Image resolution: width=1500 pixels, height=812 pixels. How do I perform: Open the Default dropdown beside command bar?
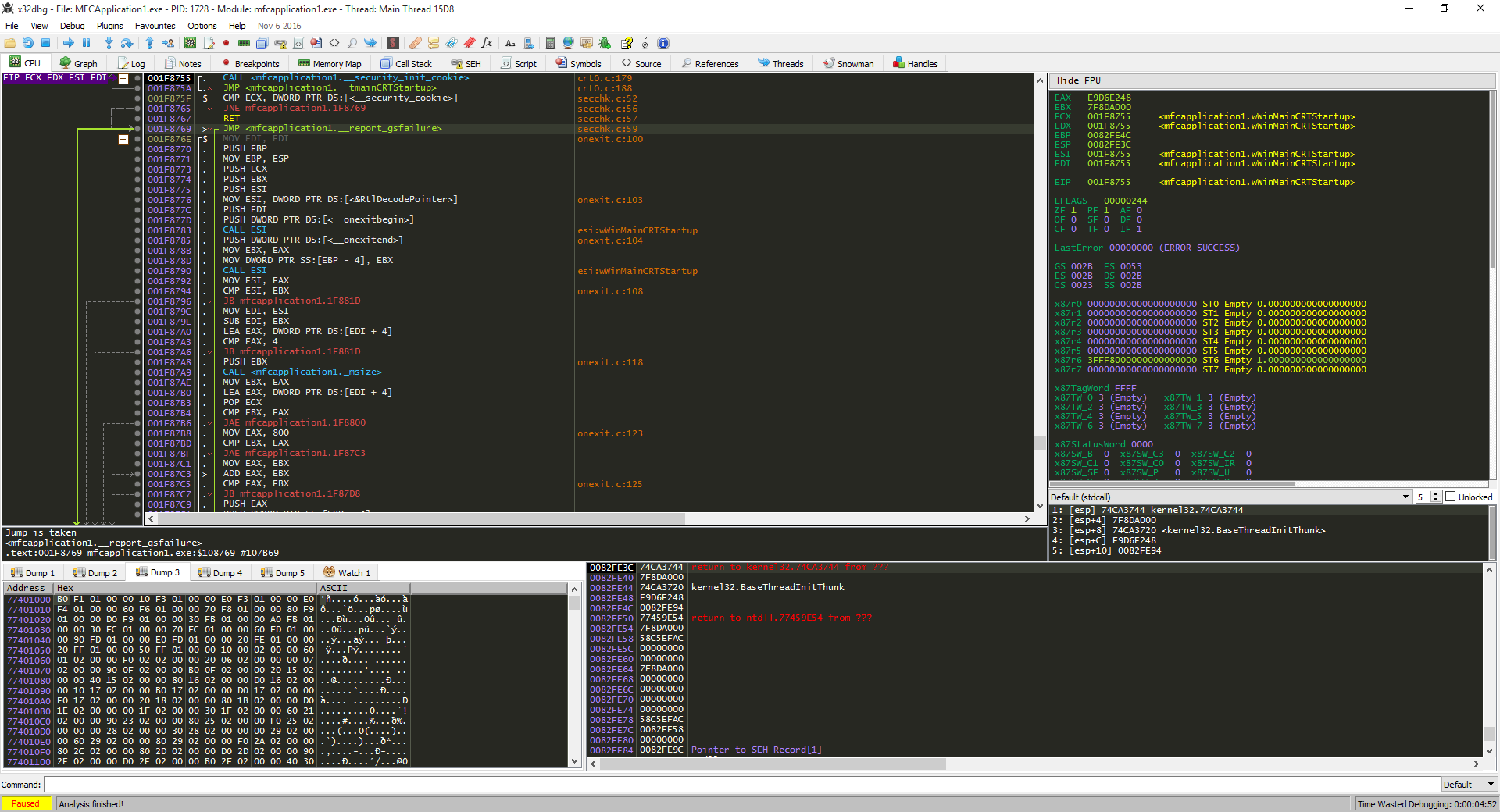[x=1470, y=785]
